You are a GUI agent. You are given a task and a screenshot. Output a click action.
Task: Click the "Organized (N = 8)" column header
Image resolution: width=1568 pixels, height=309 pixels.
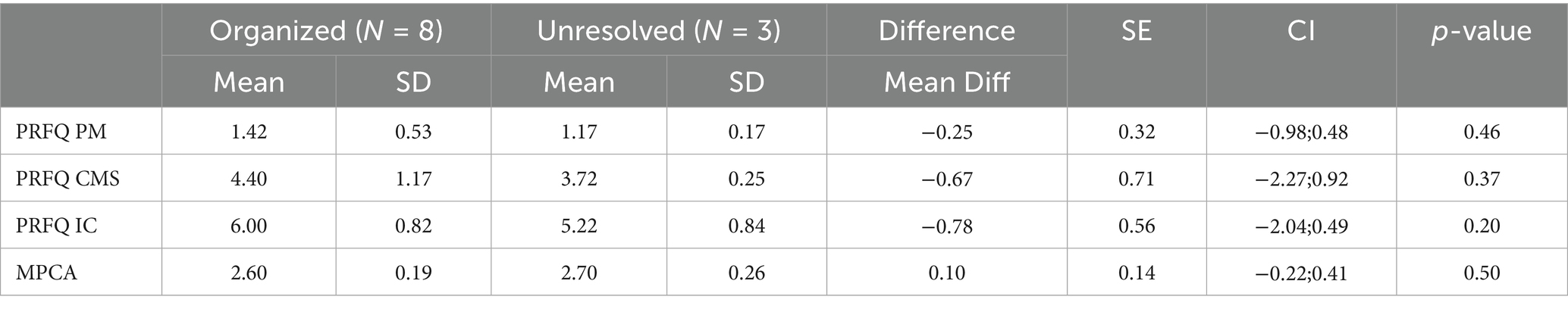point(326,31)
